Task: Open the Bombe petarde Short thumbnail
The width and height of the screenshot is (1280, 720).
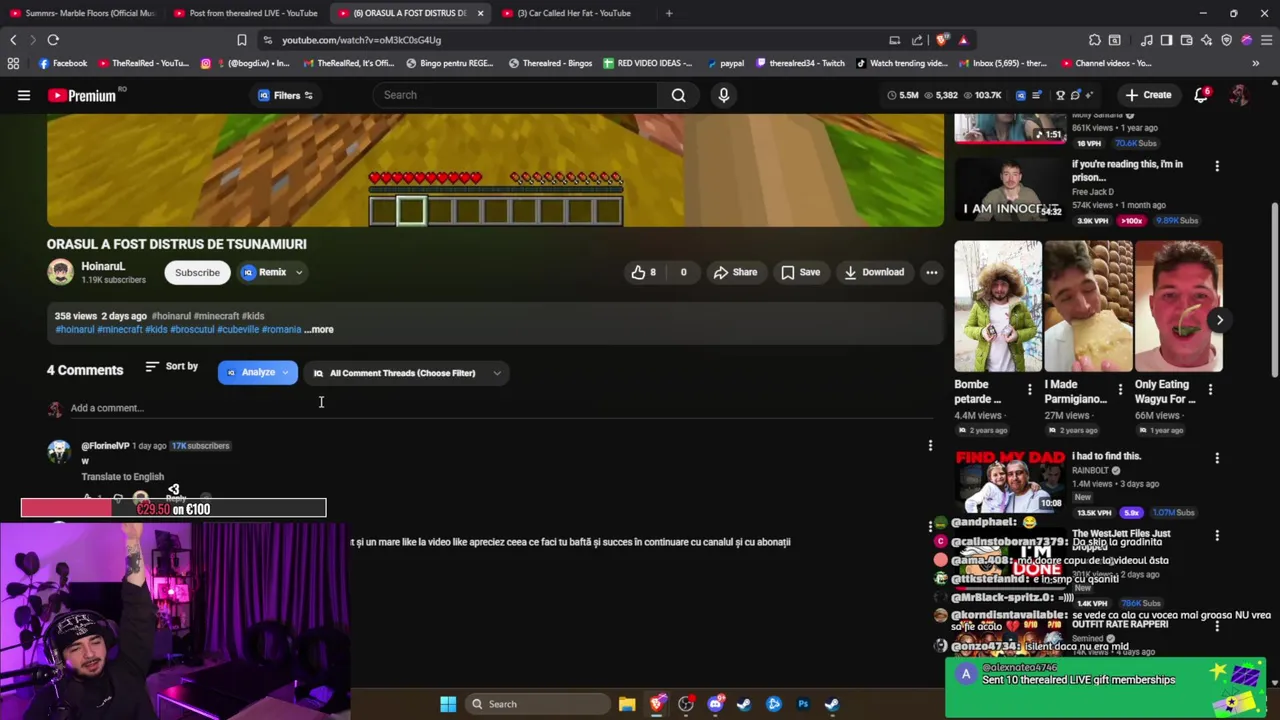Action: pos(998,306)
